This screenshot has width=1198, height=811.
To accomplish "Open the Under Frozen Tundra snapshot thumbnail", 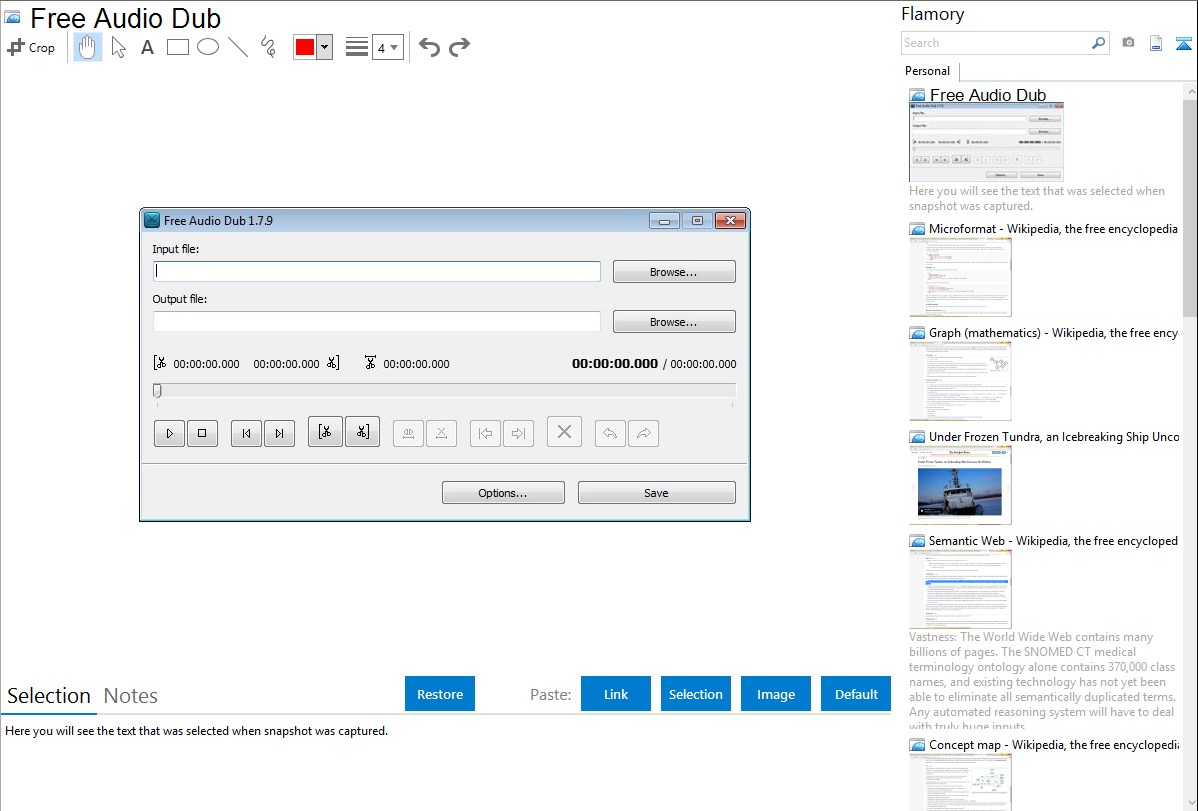I will tap(960, 485).
